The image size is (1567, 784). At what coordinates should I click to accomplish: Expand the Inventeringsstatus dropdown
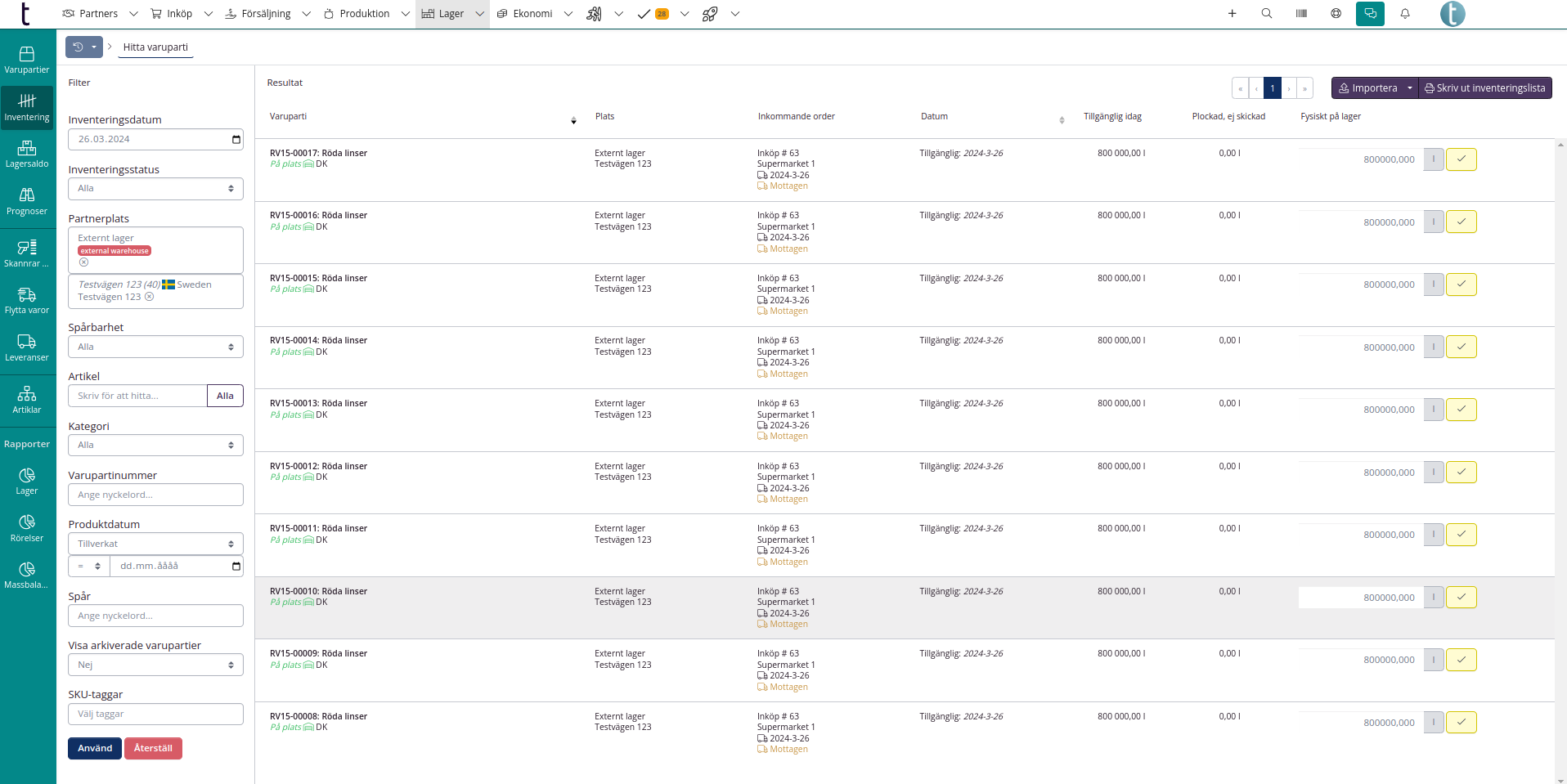(155, 189)
